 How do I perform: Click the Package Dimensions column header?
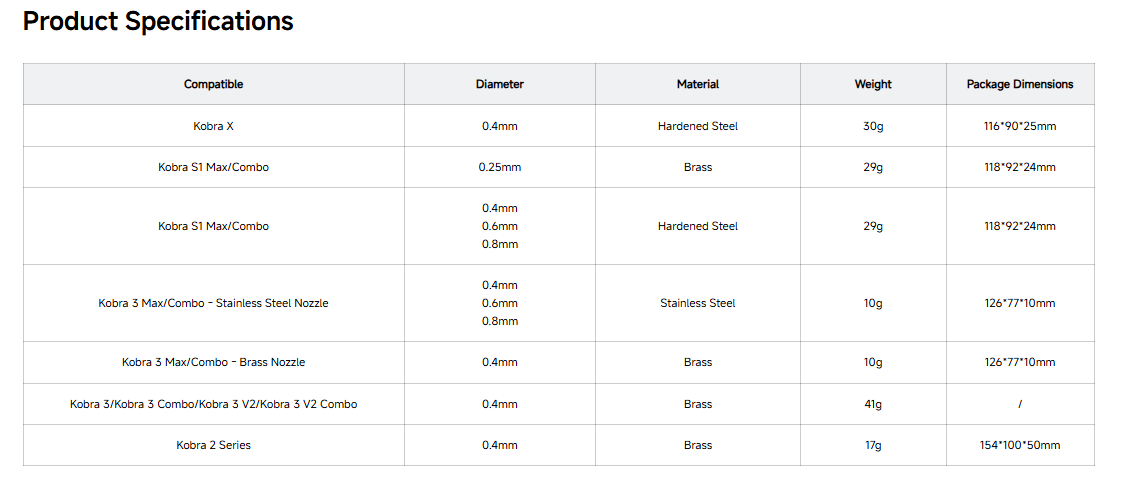point(1020,84)
